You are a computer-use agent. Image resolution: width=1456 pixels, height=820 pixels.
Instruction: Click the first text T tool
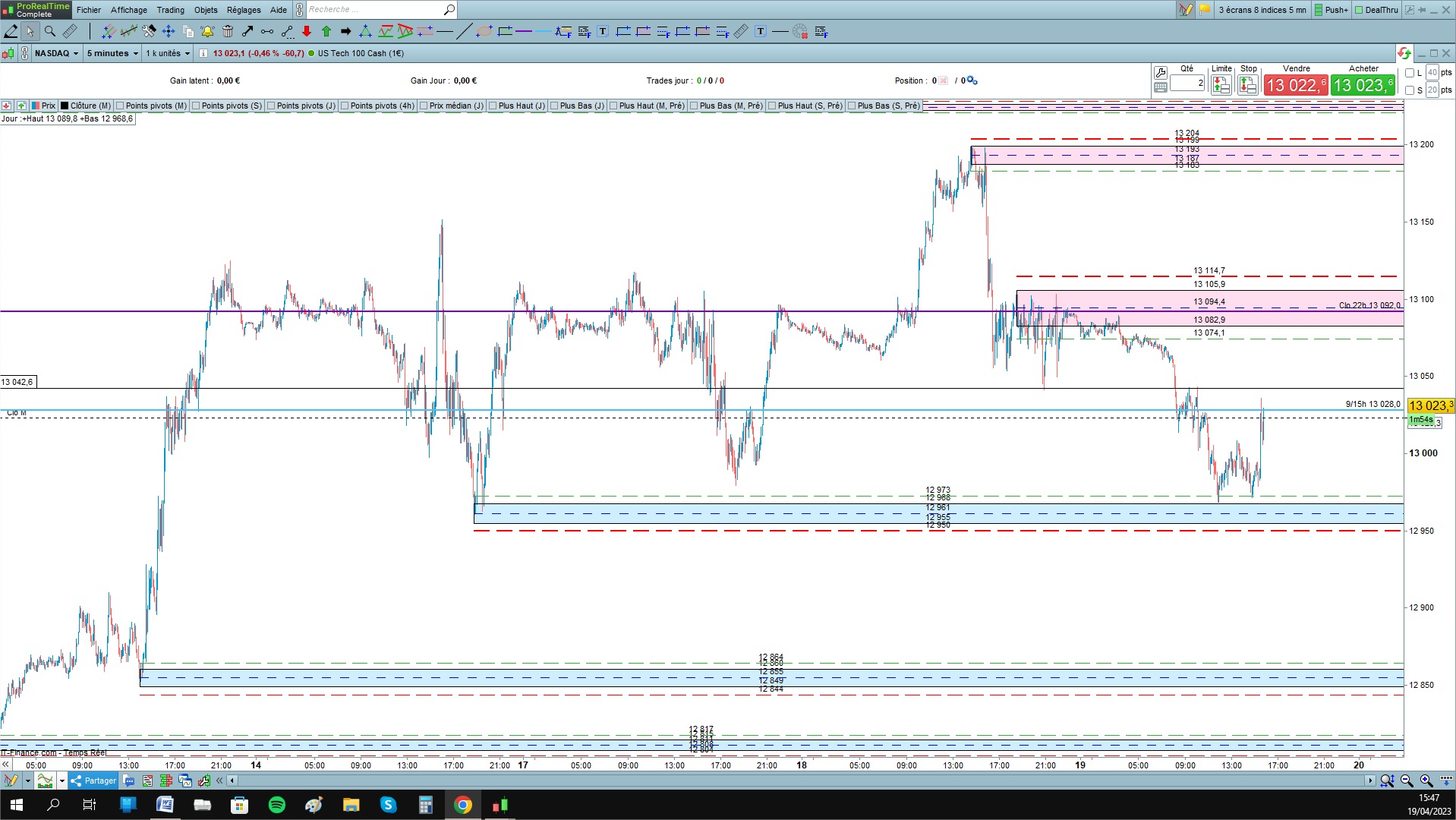[603, 31]
